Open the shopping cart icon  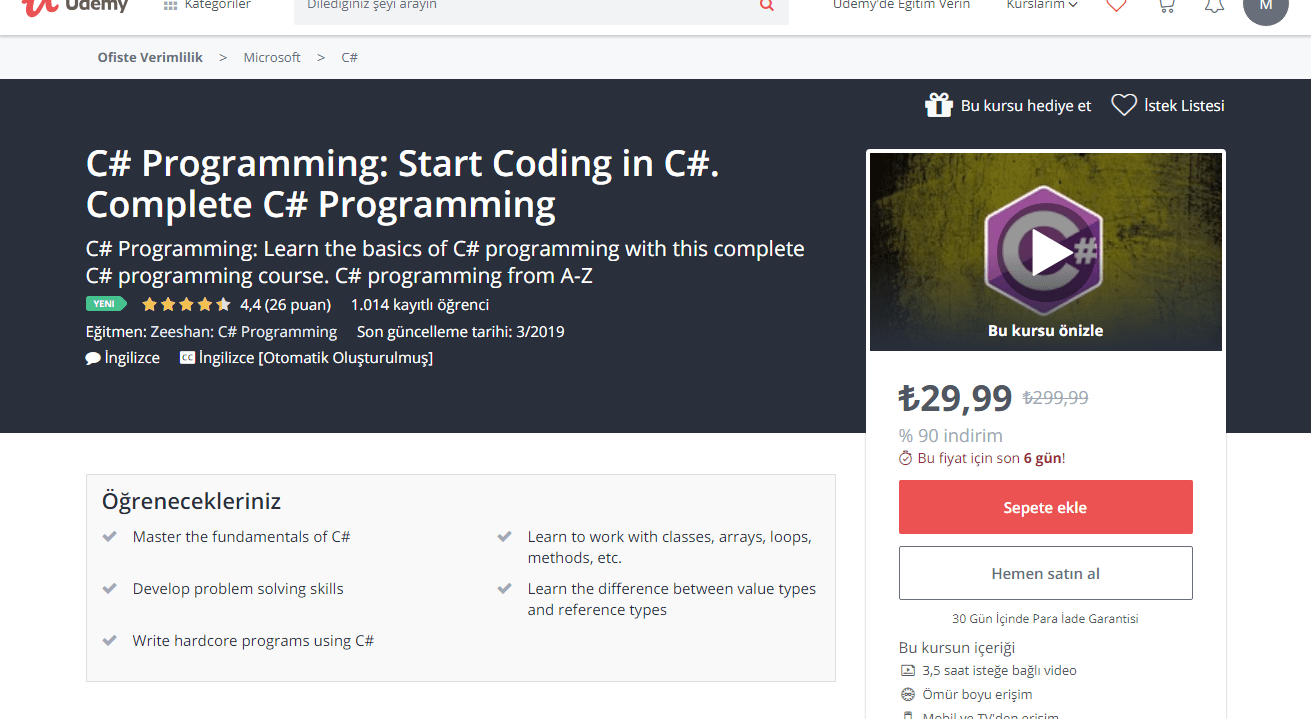(1165, 5)
